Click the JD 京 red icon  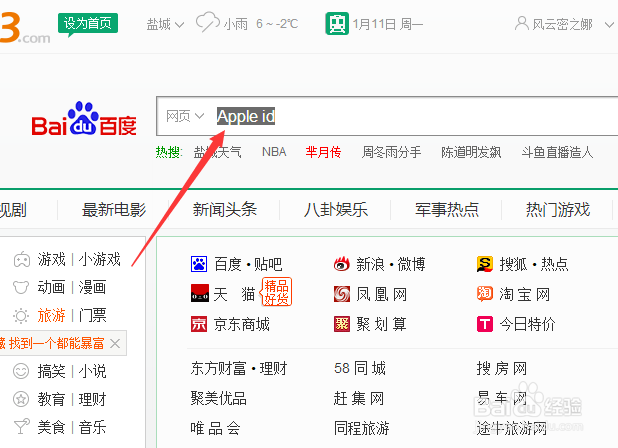pos(199,324)
